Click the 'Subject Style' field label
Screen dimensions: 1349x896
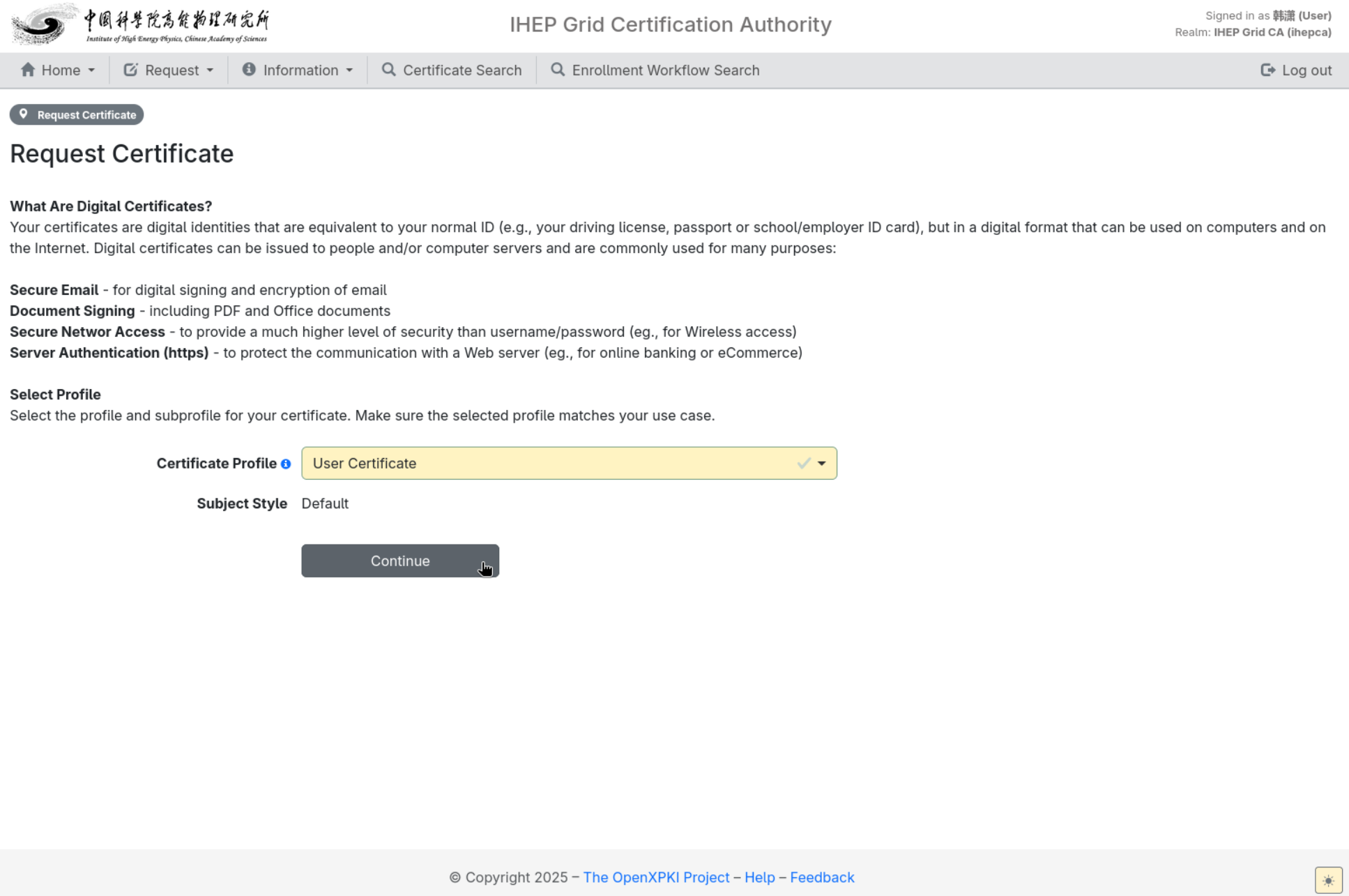point(242,503)
